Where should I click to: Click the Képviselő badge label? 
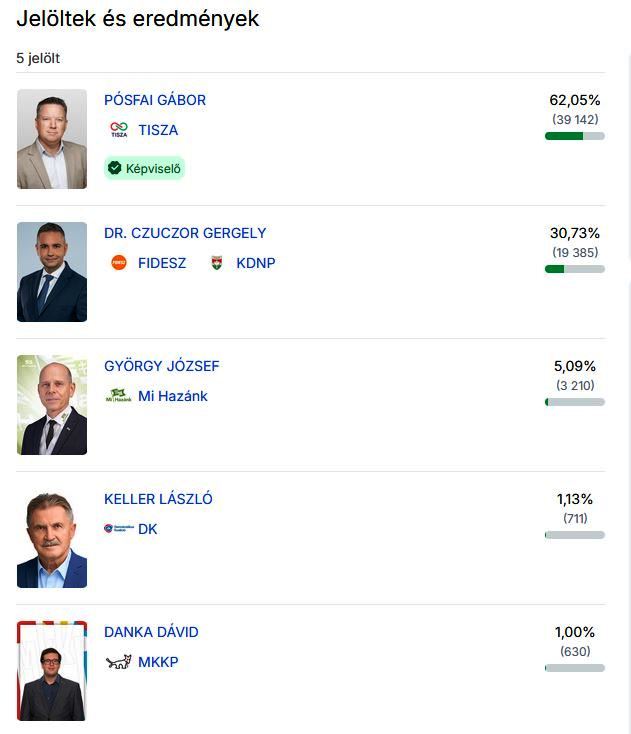point(152,169)
